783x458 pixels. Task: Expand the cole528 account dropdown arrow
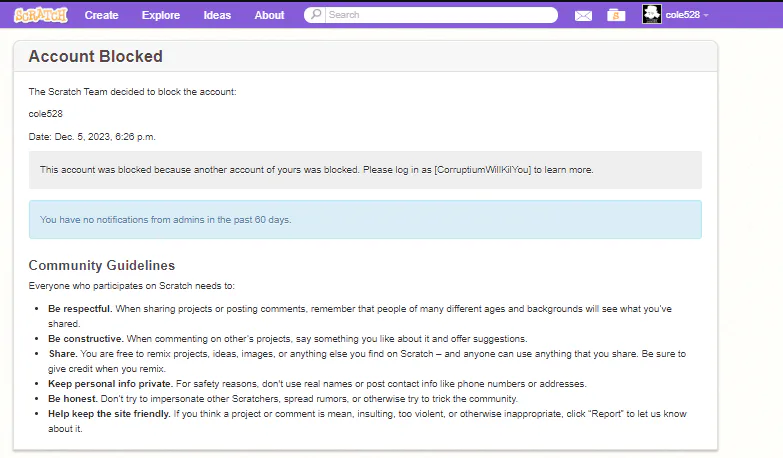tap(706, 15)
